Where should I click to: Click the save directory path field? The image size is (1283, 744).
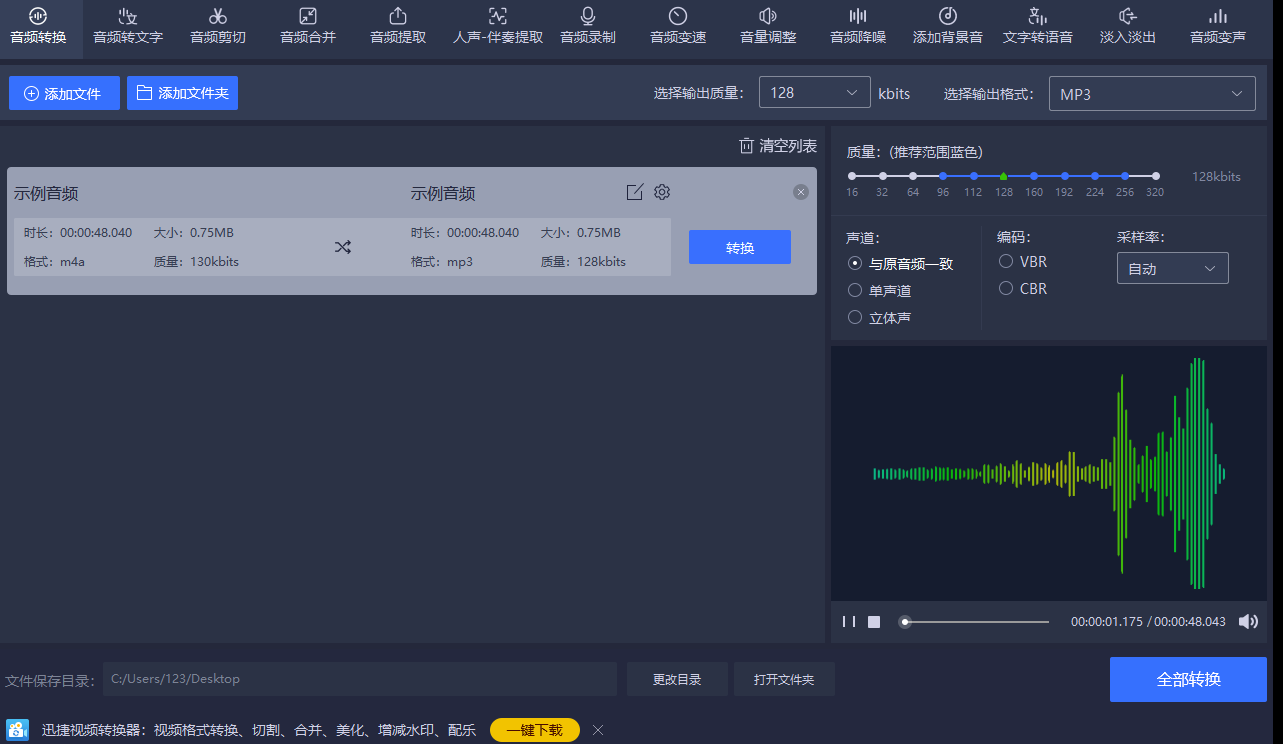tap(360, 679)
